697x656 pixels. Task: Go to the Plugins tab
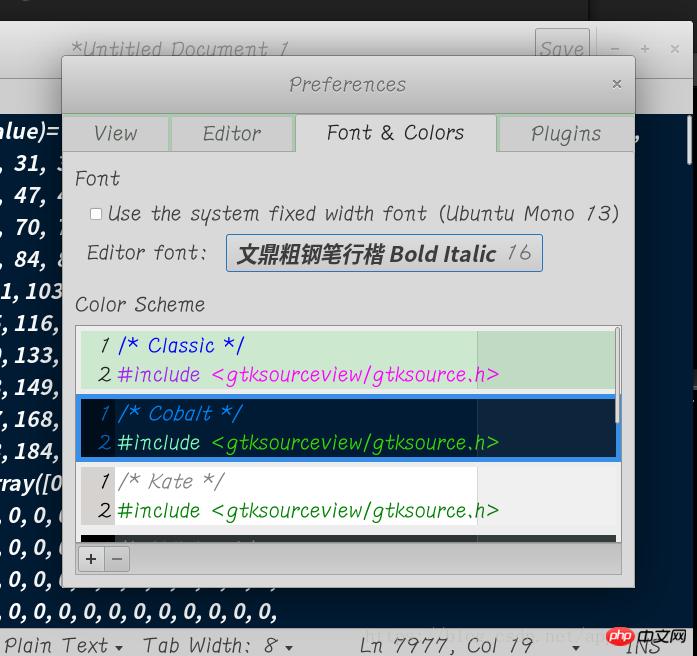(566, 133)
